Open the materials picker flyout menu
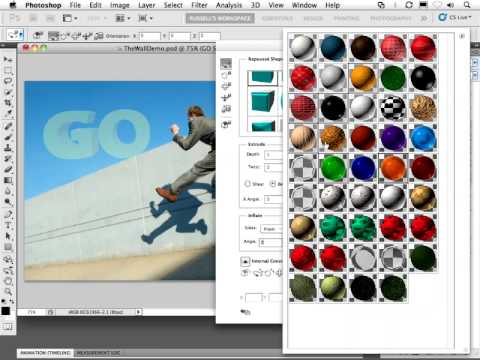This screenshot has height=360, width=480. pos(462,36)
